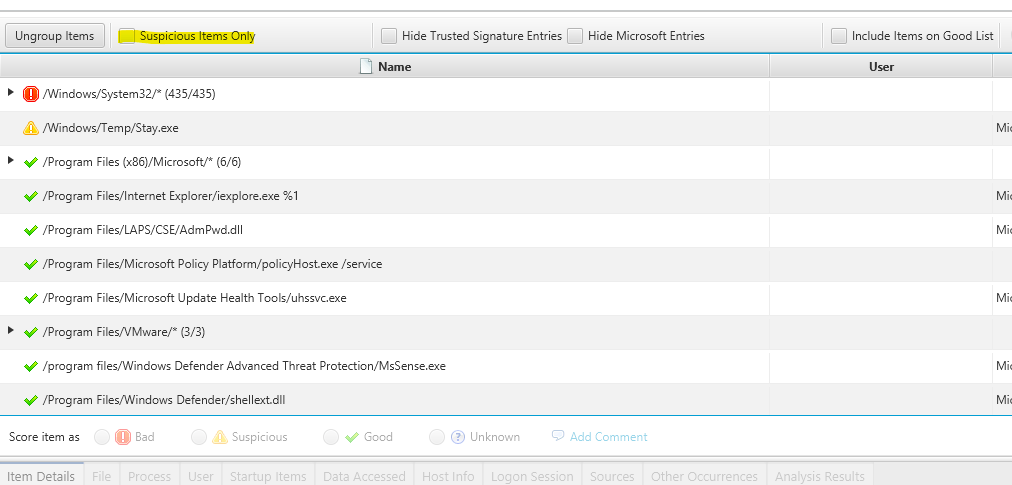The height and width of the screenshot is (485, 1012).
Task: Click the yellow warning icon beside Stay.exe
Action: pyautogui.click(x=31, y=128)
